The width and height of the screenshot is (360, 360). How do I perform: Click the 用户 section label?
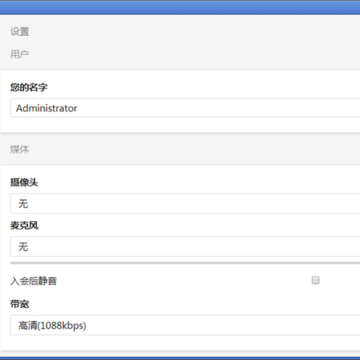(x=19, y=54)
